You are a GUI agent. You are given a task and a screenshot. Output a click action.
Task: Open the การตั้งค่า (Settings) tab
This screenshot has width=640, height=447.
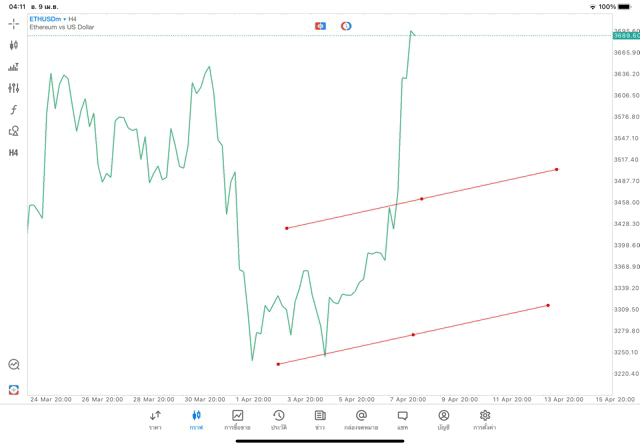click(485, 419)
